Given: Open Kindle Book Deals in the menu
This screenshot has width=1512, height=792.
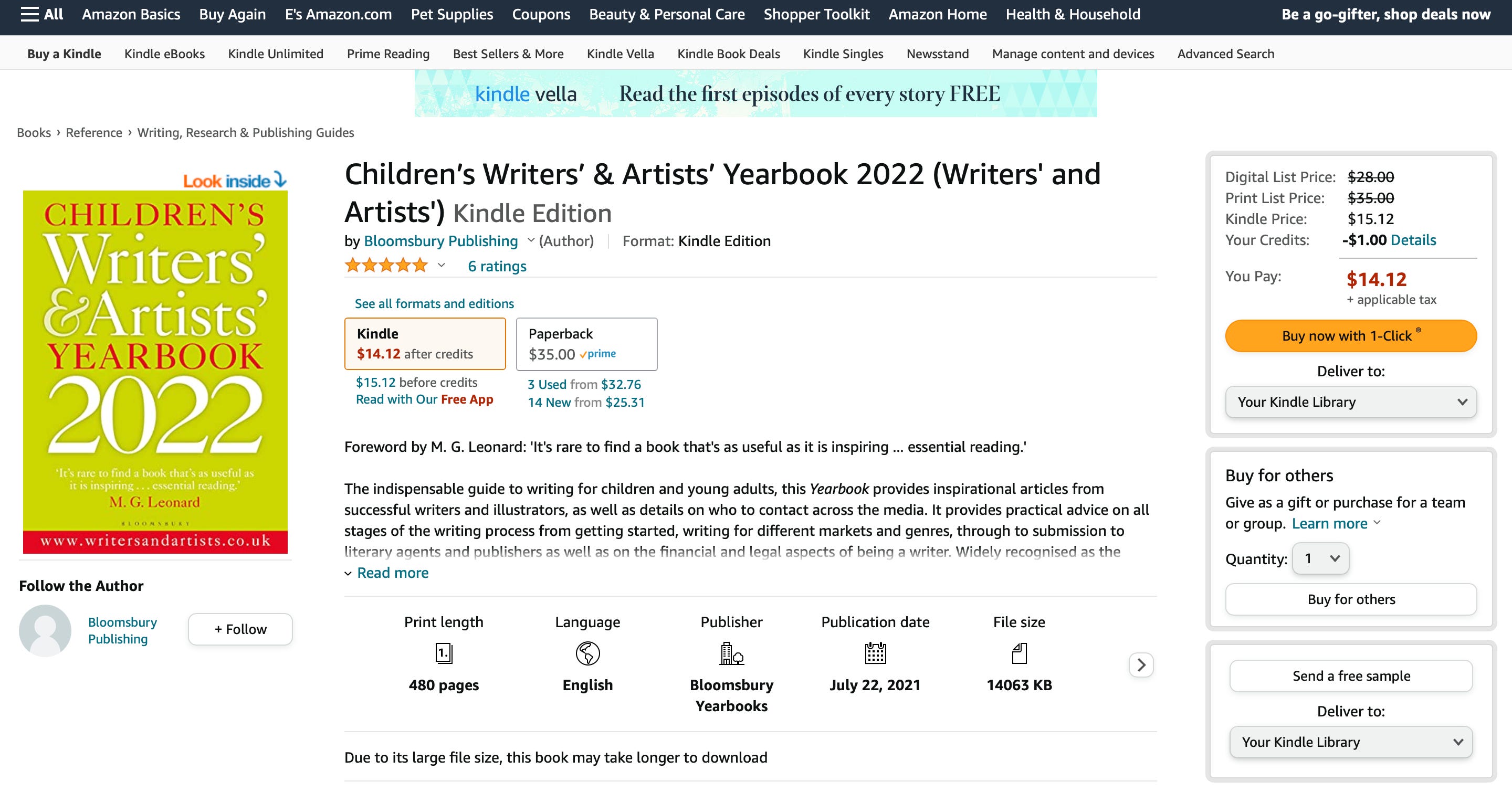Looking at the screenshot, I should [x=728, y=54].
